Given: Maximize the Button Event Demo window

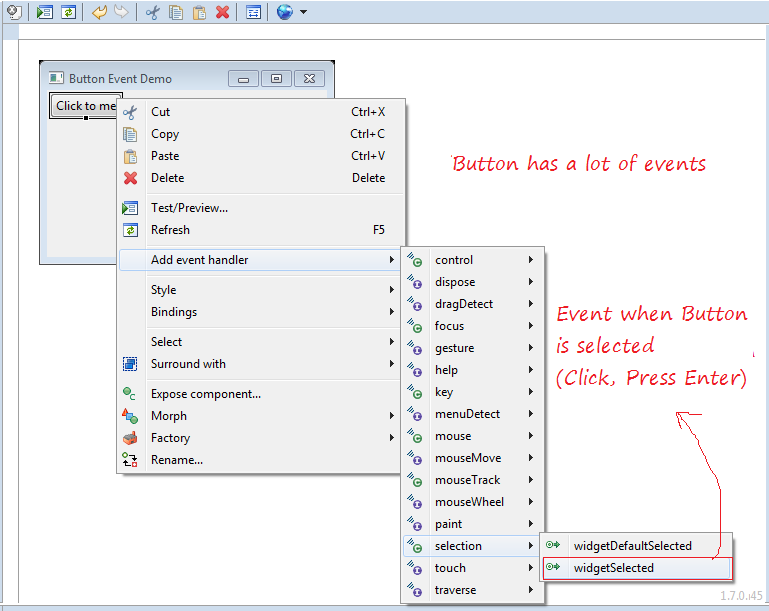Looking at the screenshot, I should (277, 78).
